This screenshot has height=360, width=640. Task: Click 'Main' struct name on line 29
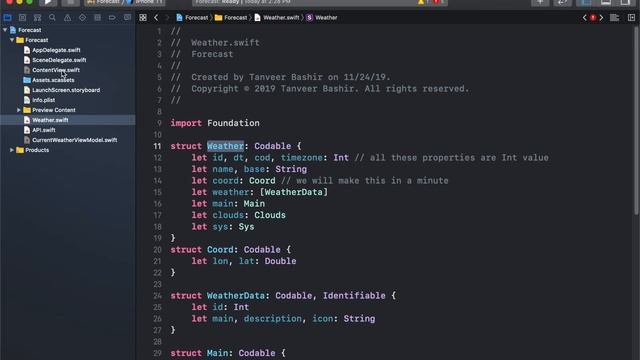click(x=217, y=353)
